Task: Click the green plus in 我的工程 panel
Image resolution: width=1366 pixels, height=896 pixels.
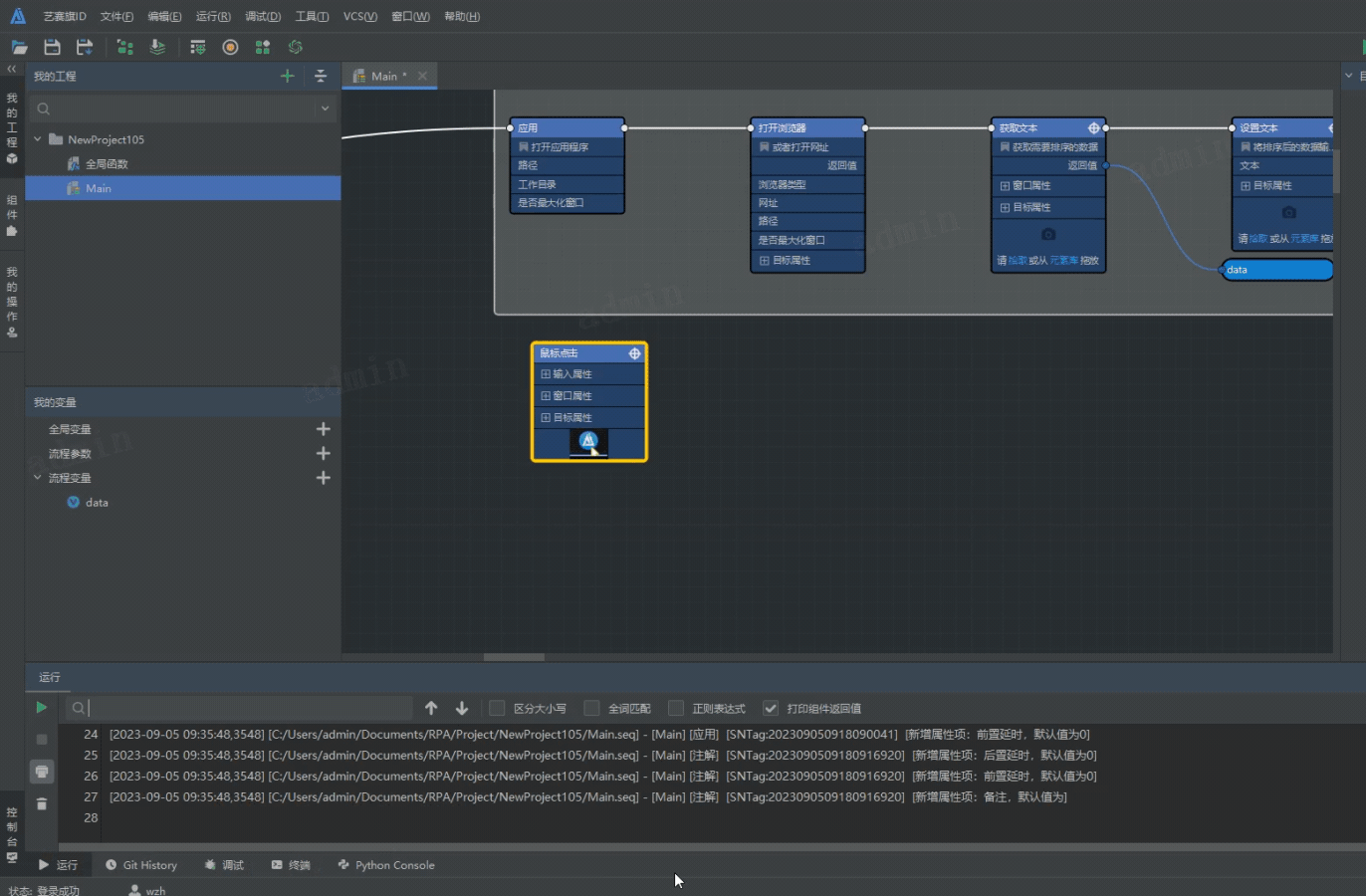Action: 287,76
